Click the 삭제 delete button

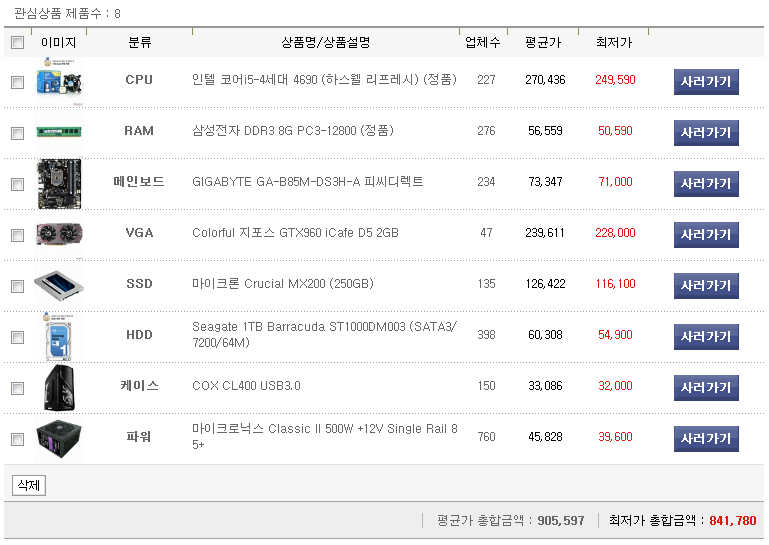tap(29, 485)
